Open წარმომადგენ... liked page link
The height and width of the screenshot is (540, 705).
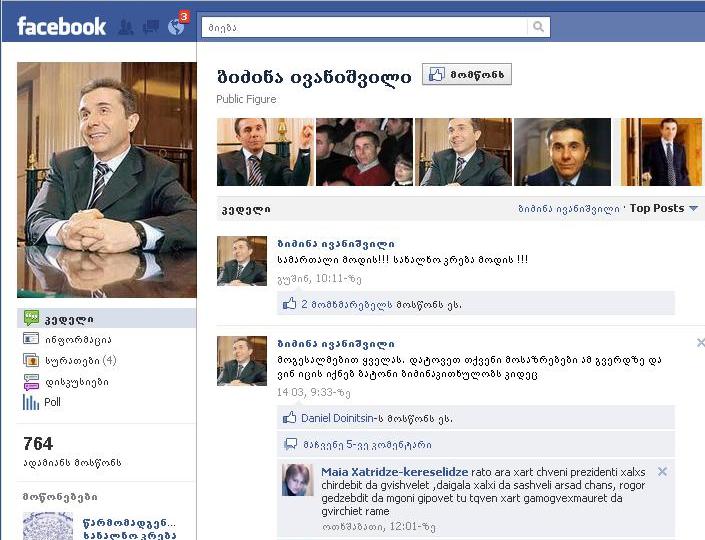pos(129,529)
